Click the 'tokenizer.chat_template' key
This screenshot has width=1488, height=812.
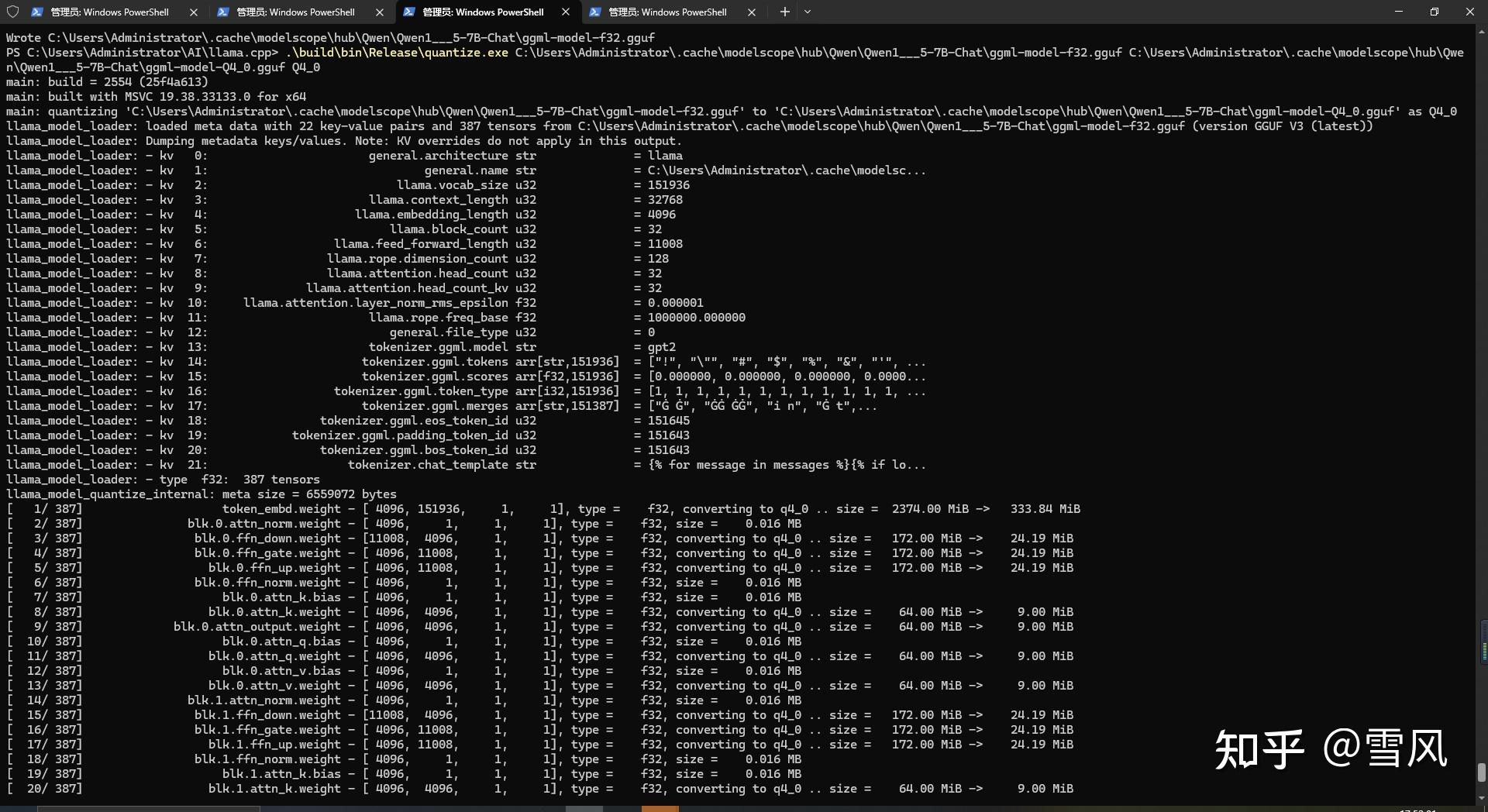[429, 465]
